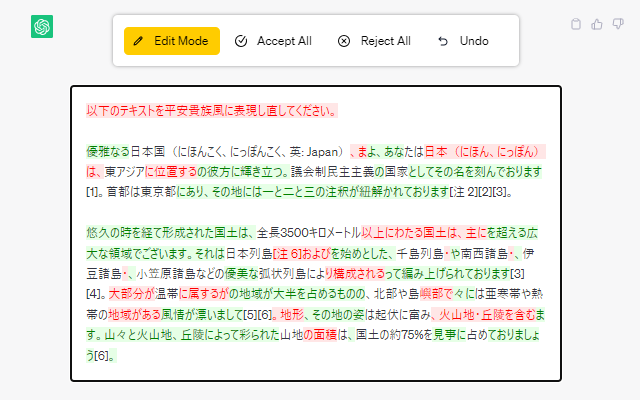Viewport: 640px width, 400px height.
Task: Click the inserted text の彼方に輝き立つ
Action: [240, 172]
